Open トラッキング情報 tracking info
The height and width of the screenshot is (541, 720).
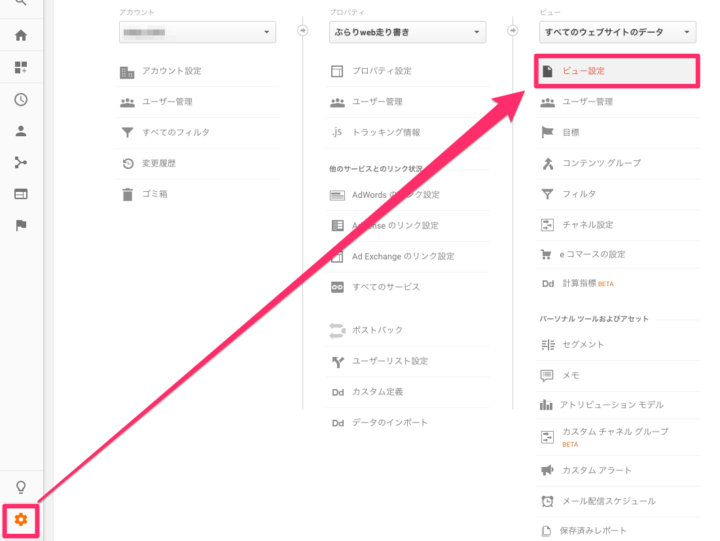pyautogui.click(x=385, y=133)
